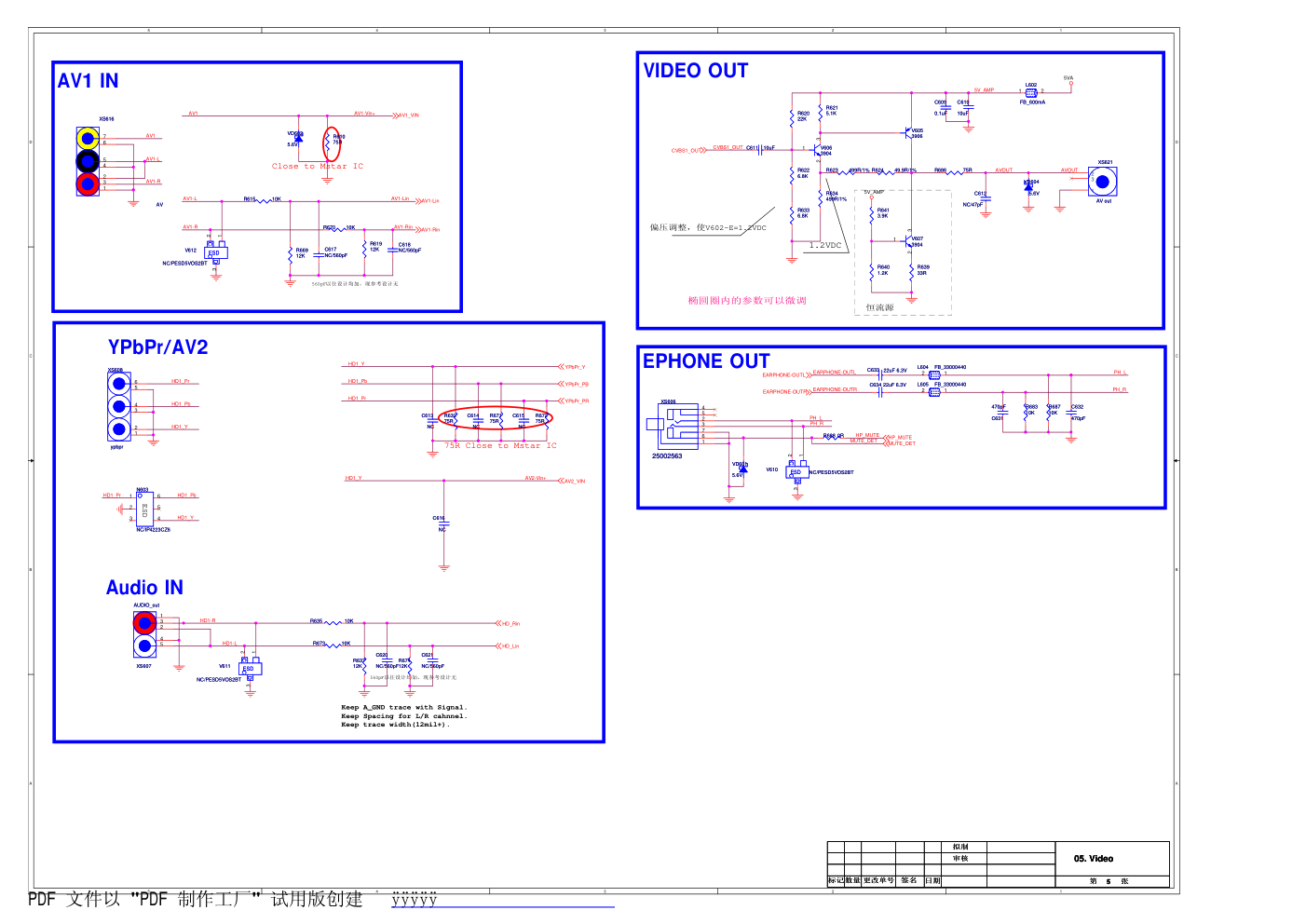Image resolution: width=1306 pixels, height=924 pixels.
Task: Click the VIDEO OUT section heading
Action: [695, 71]
